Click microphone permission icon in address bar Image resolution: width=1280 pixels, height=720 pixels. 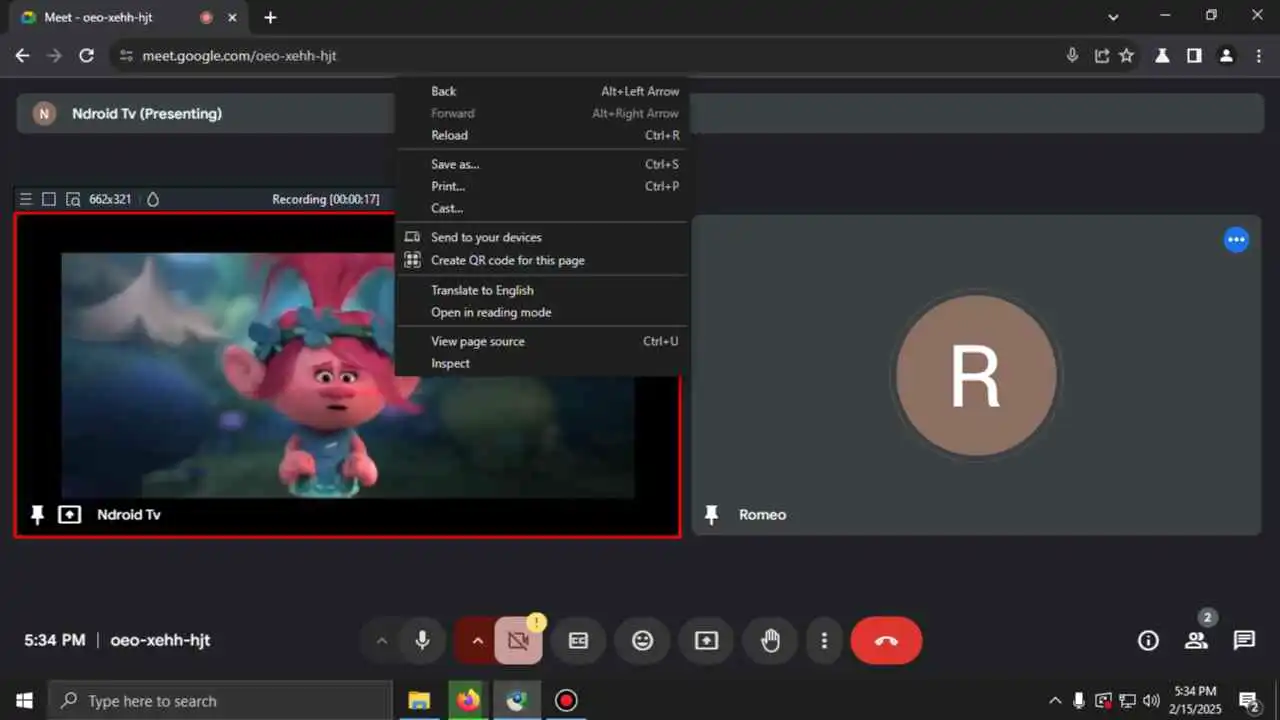(x=1072, y=56)
